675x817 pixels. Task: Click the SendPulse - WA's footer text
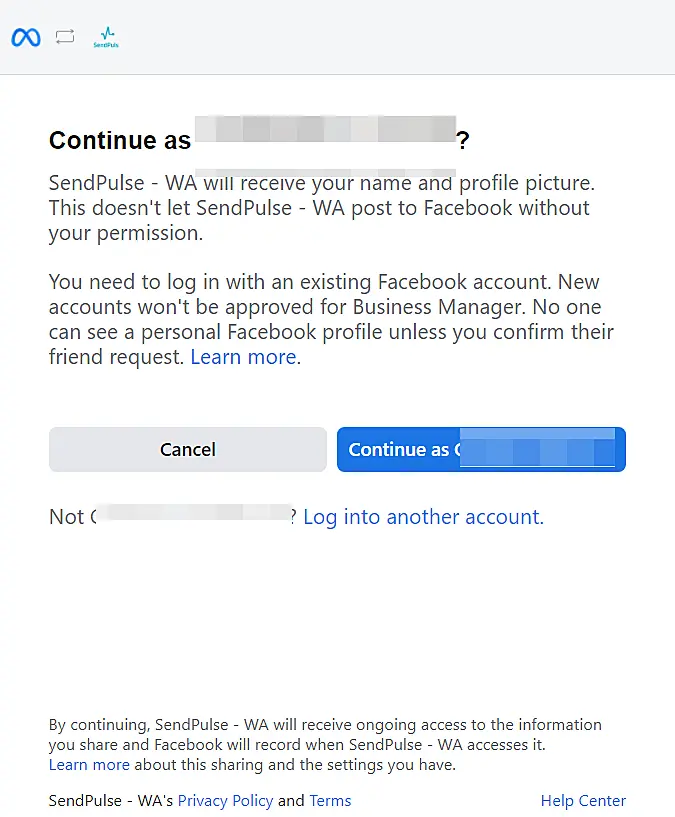pos(110,801)
